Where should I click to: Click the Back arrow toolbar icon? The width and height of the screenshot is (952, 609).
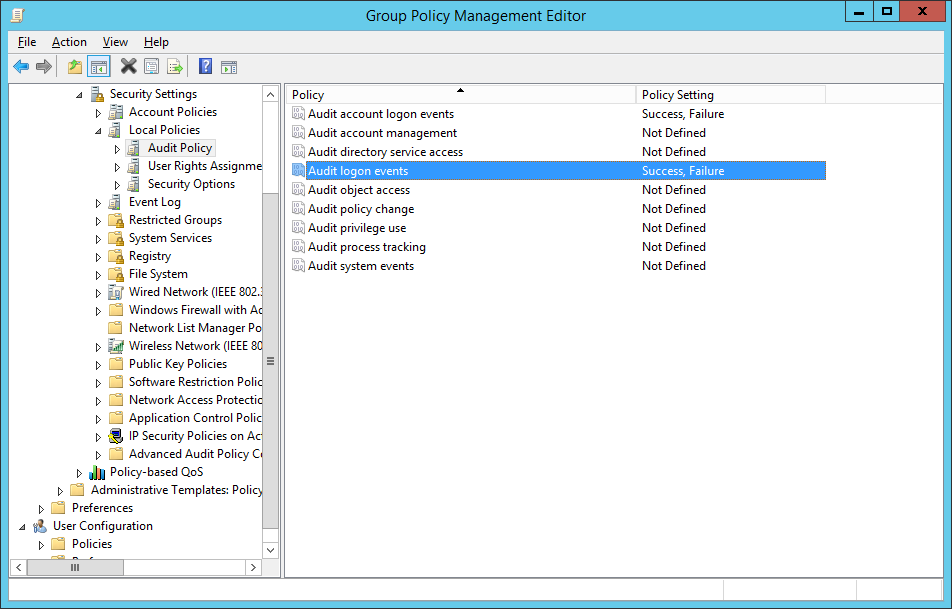[x=21, y=66]
